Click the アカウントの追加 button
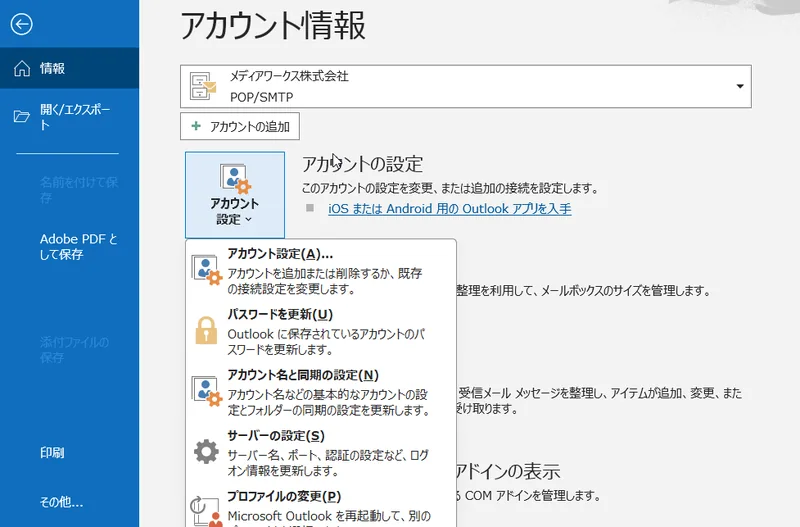800x527 pixels. tap(240, 126)
